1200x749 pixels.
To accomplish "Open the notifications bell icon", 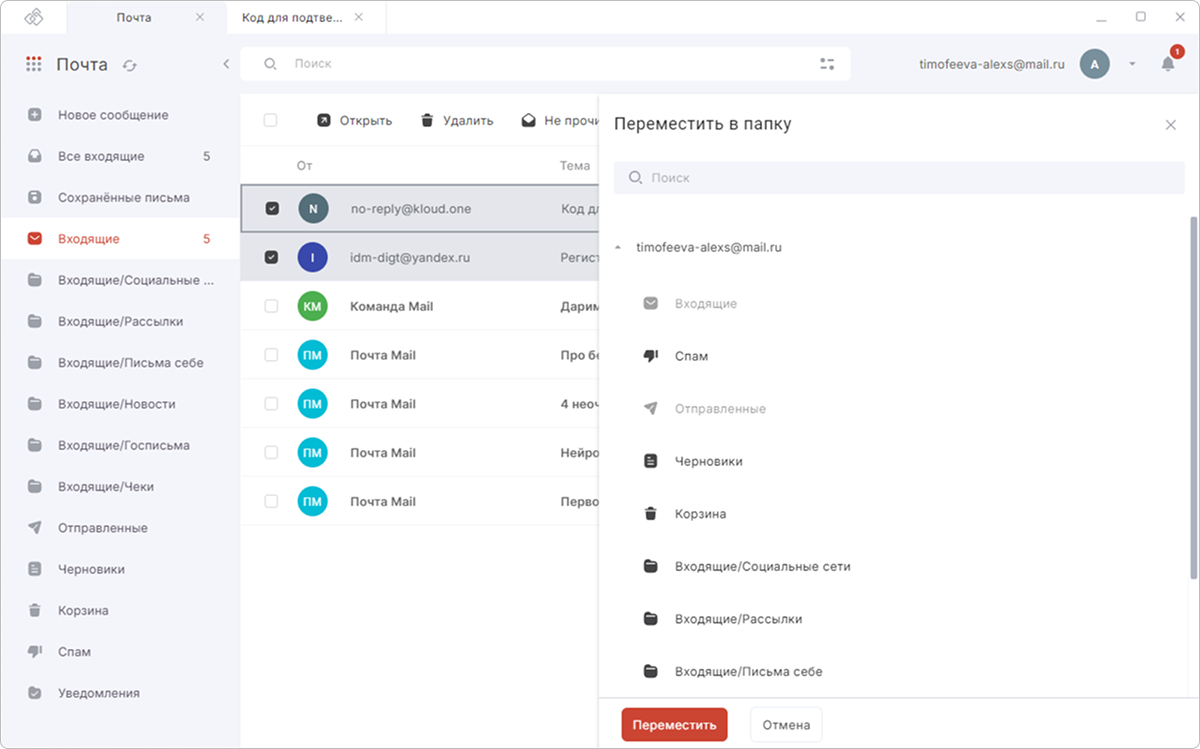I will pyautogui.click(x=1168, y=63).
